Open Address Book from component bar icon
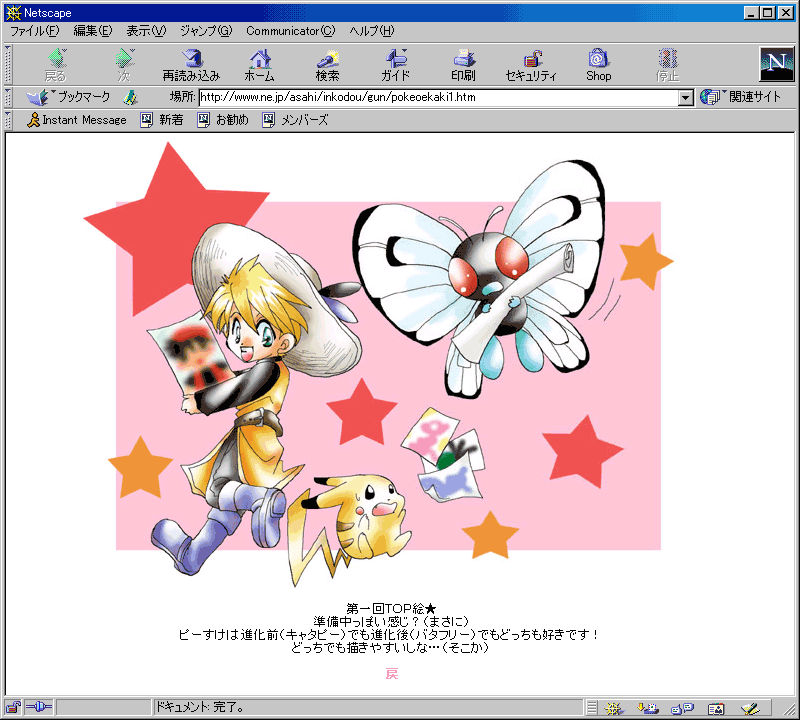The image size is (800, 720). pyautogui.click(x=716, y=708)
